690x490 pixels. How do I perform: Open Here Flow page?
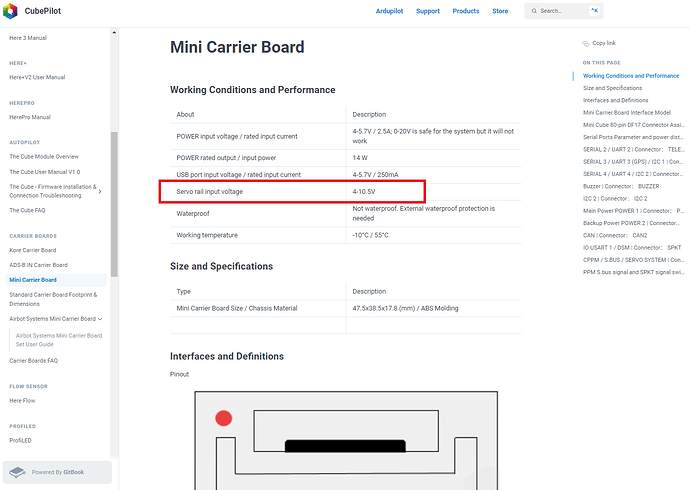[x=22, y=401]
